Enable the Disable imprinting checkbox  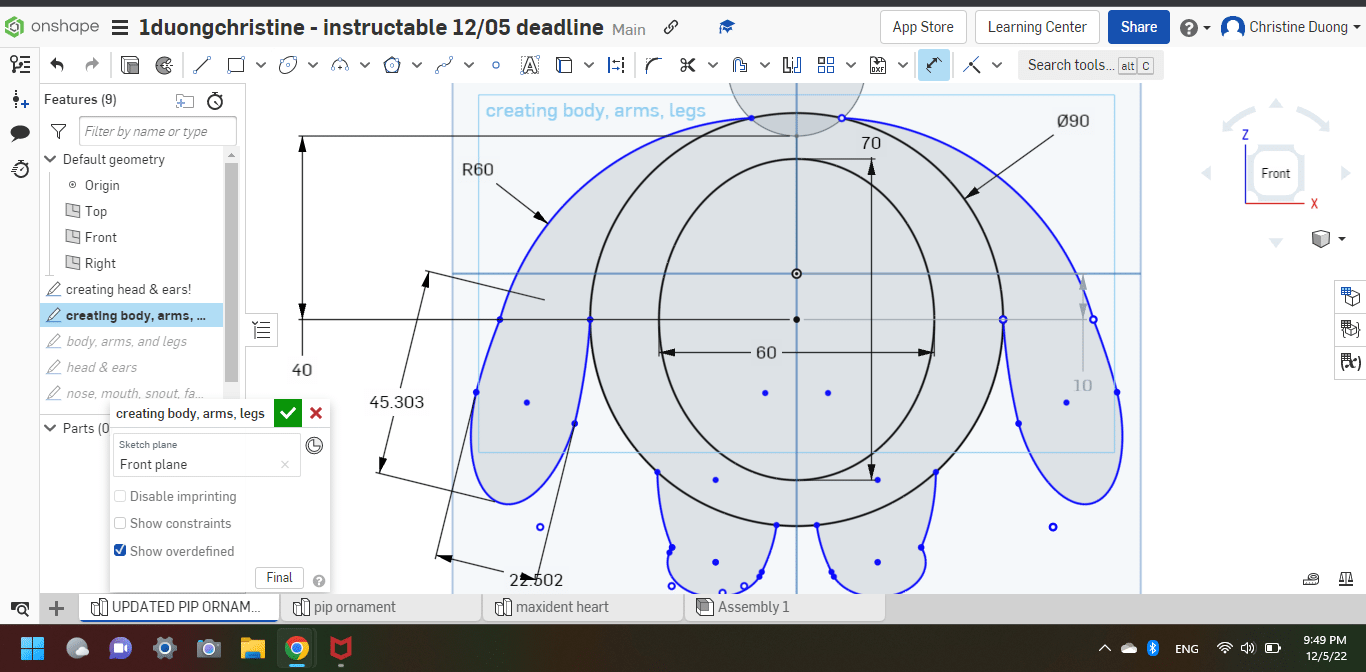[x=120, y=496]
